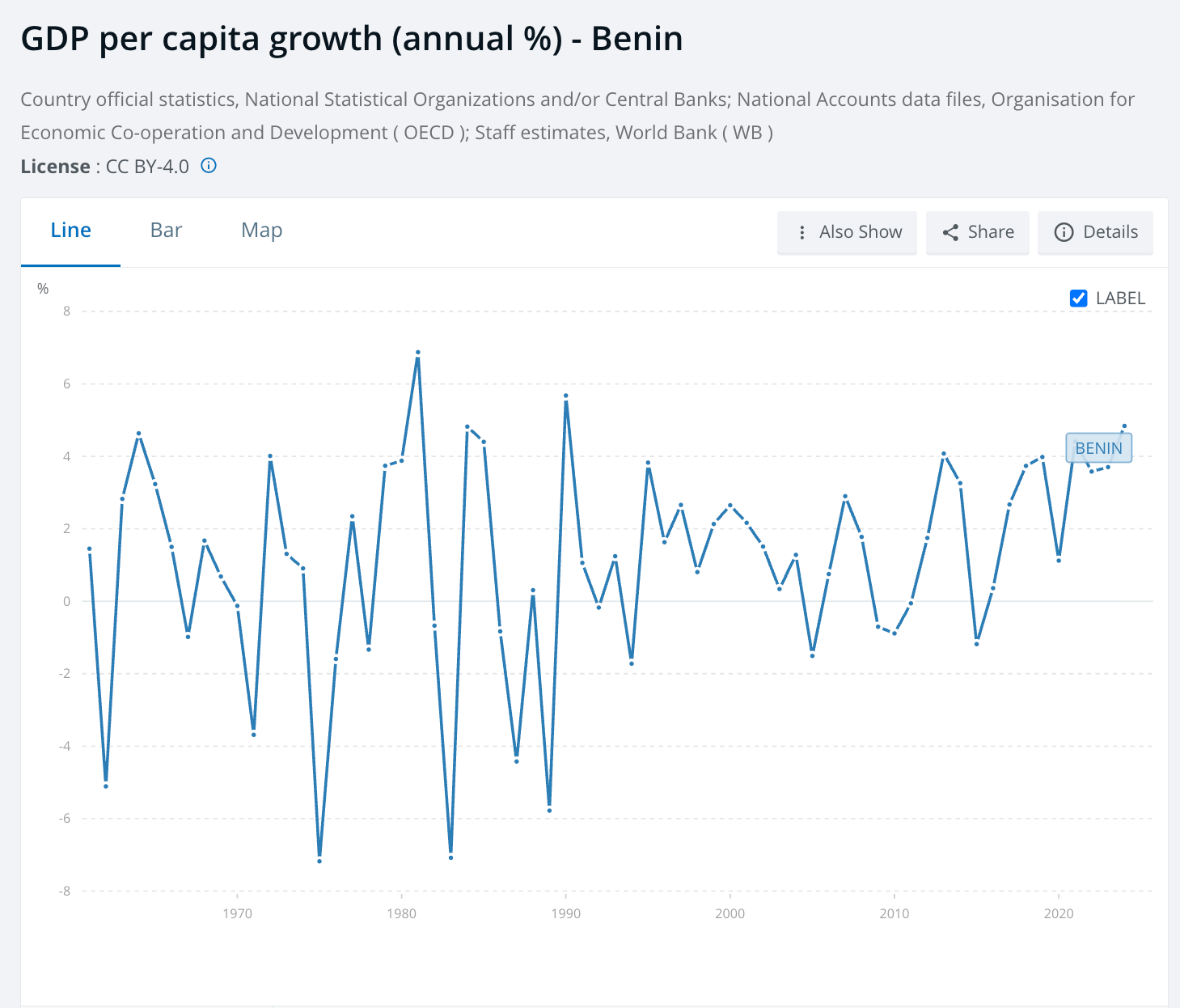Click the CC BY-4.0 license text

click(x=147, y=167)
